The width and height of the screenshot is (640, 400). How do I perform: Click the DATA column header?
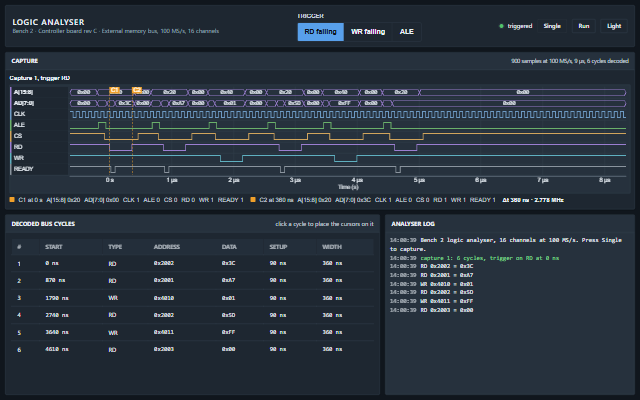pyautogui.click(x=229, y=247)
